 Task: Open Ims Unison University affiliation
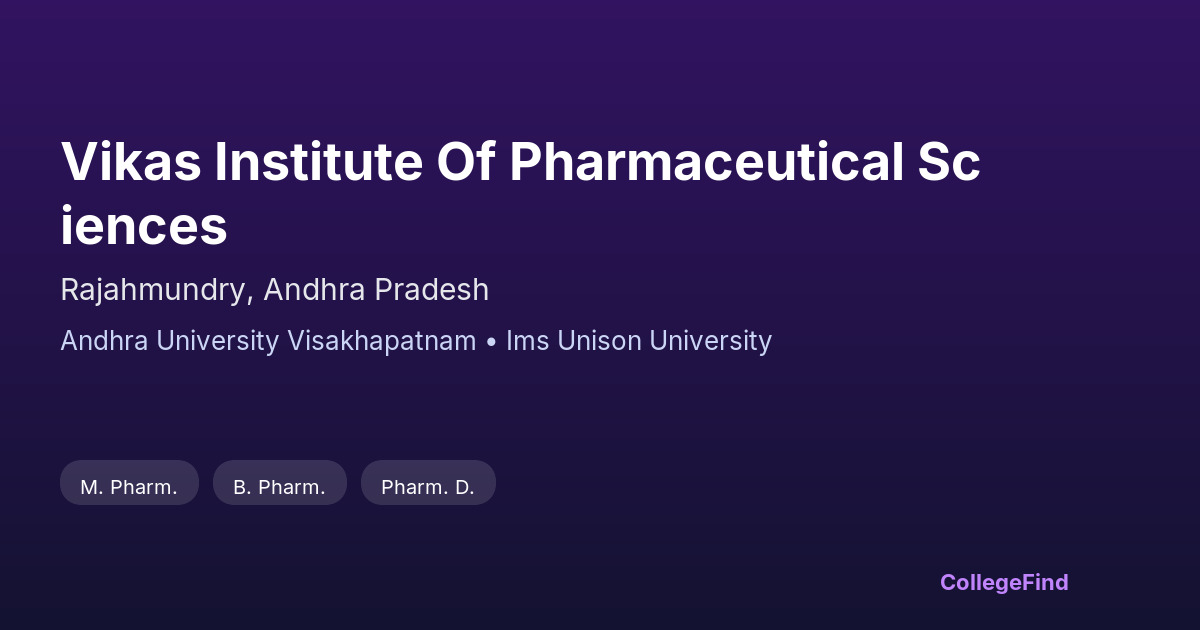(639, 341)
